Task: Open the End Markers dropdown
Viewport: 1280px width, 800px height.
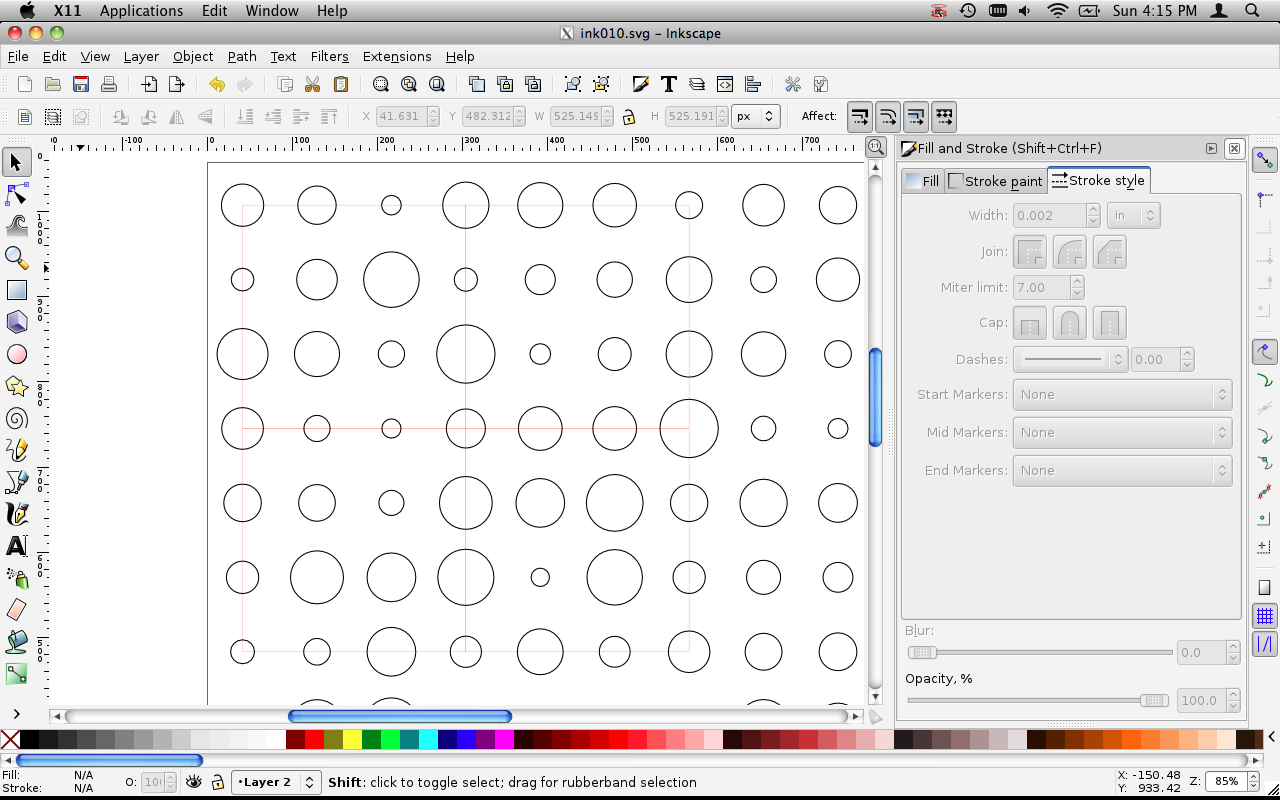Action: click(1122, 470)
